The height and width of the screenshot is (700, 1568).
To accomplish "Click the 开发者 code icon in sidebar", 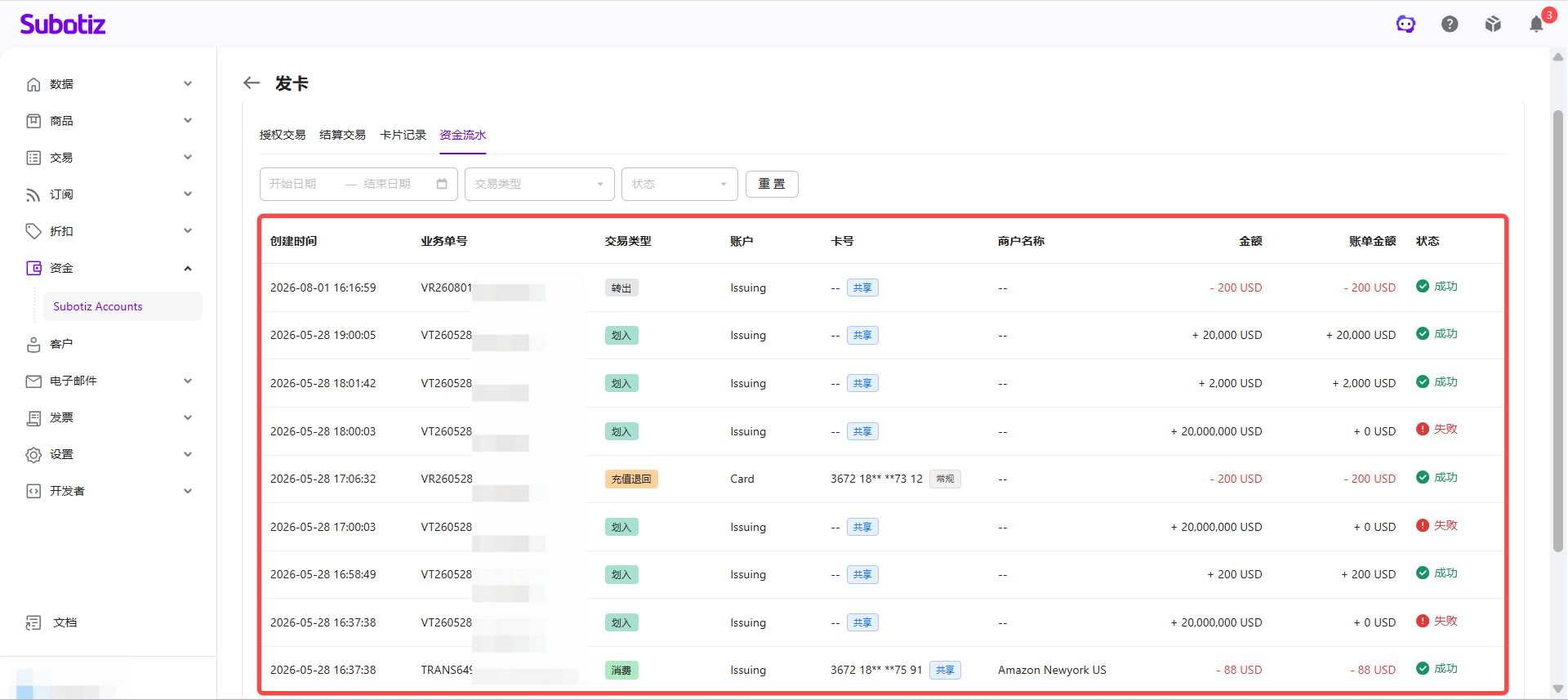I will coord(33,491).
